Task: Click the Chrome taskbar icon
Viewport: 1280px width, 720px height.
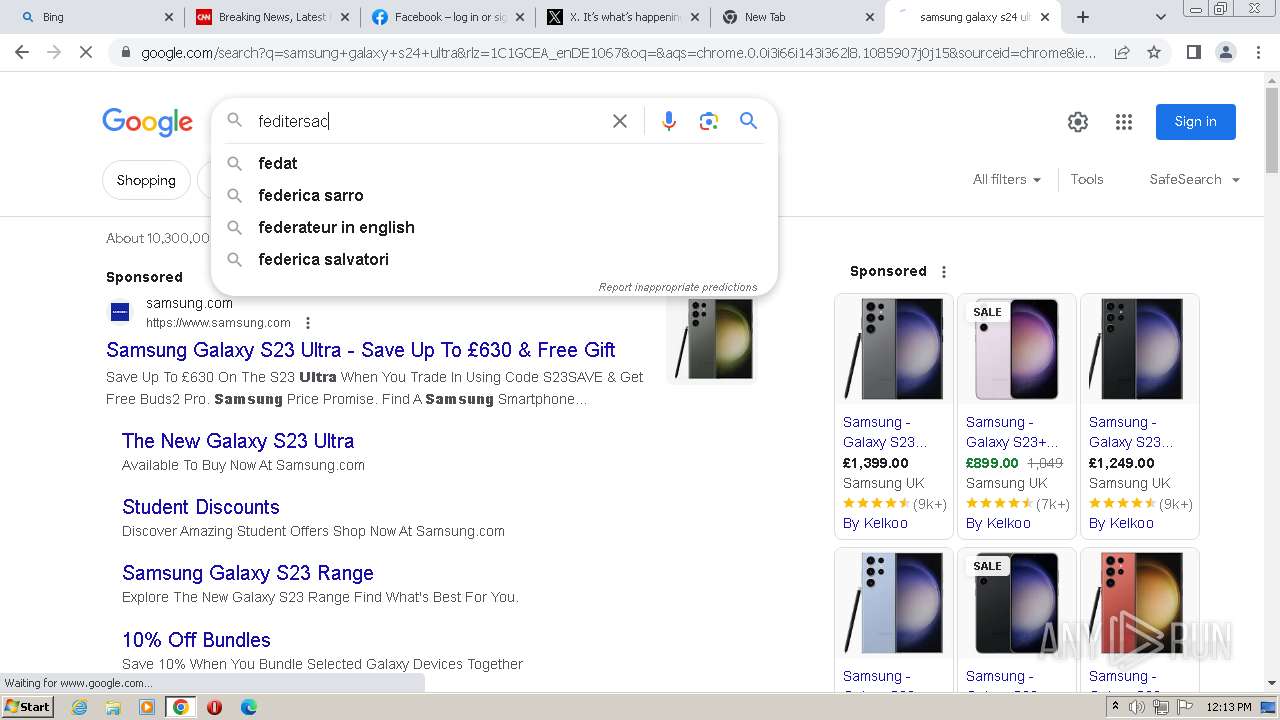Action: click(181, 707)
